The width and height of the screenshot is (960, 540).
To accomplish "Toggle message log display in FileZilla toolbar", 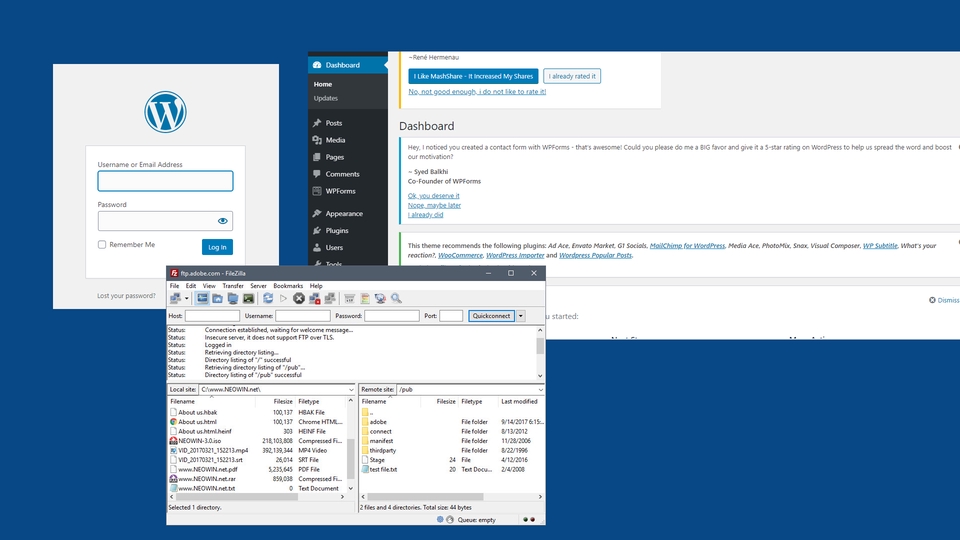I will pos(202,298).
